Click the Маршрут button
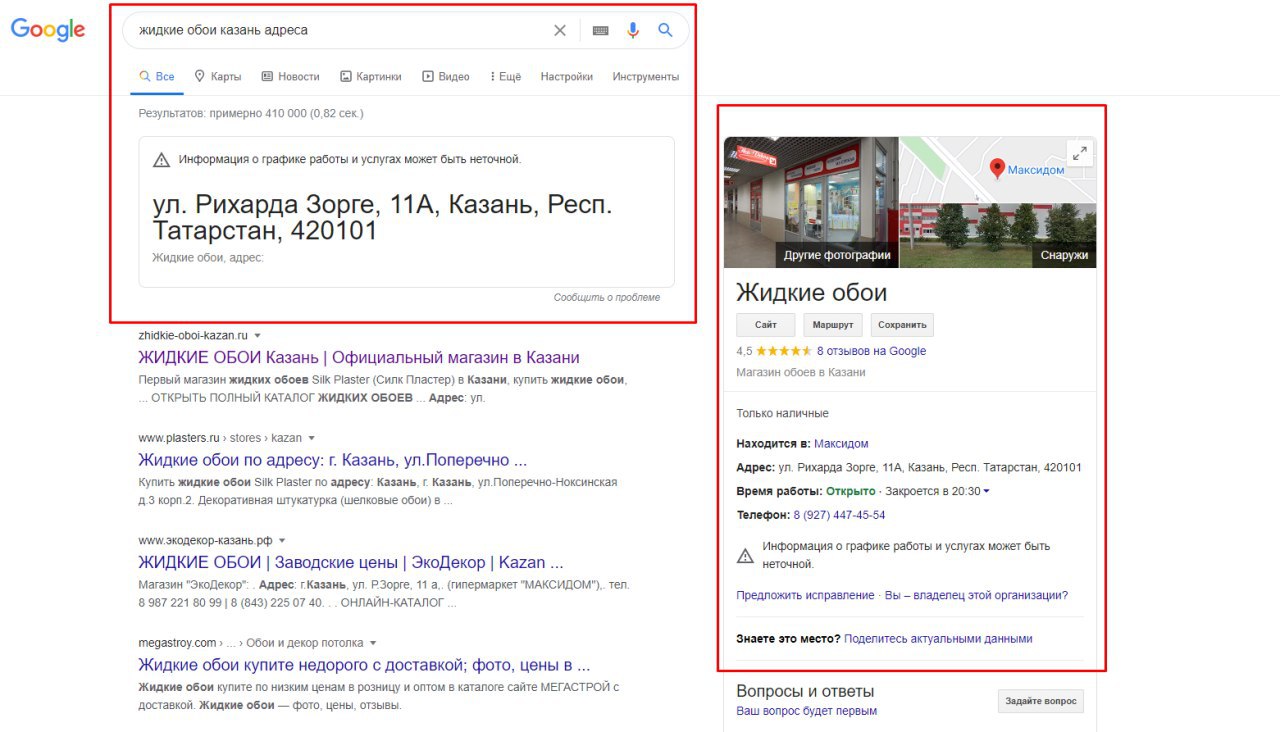The image size is (1280, 732). tap(833, 325)
